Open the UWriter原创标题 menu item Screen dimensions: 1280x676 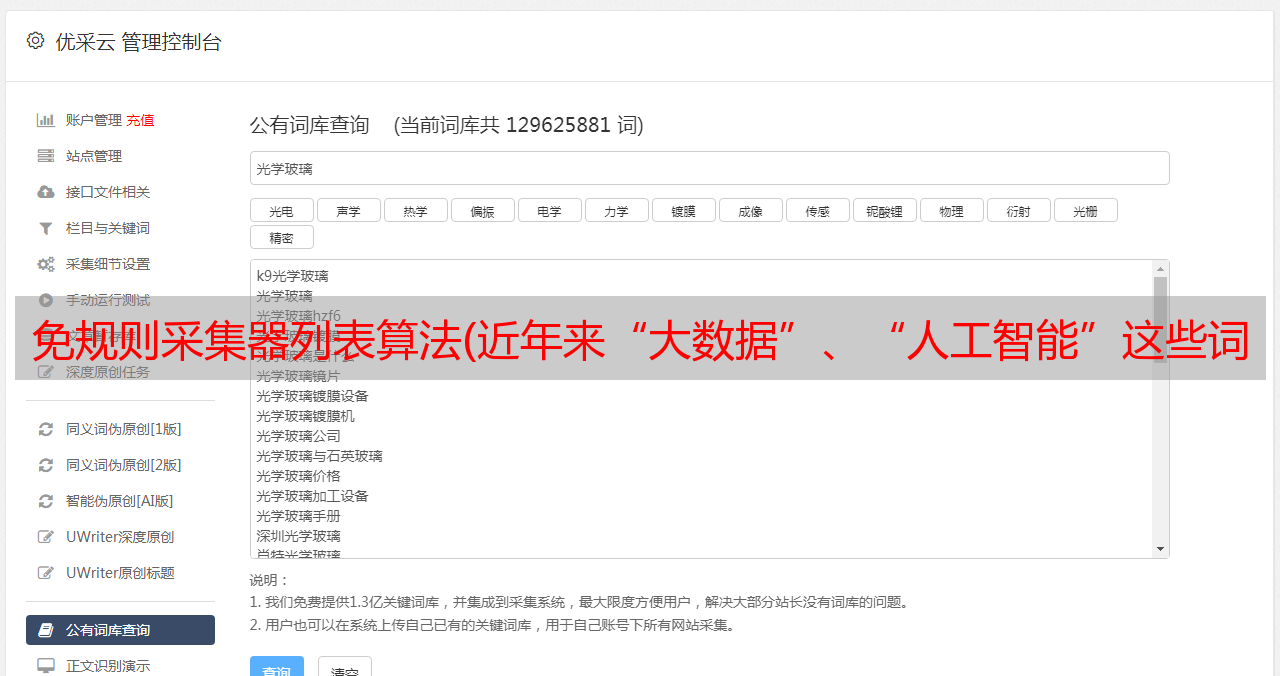coord(120,573)
